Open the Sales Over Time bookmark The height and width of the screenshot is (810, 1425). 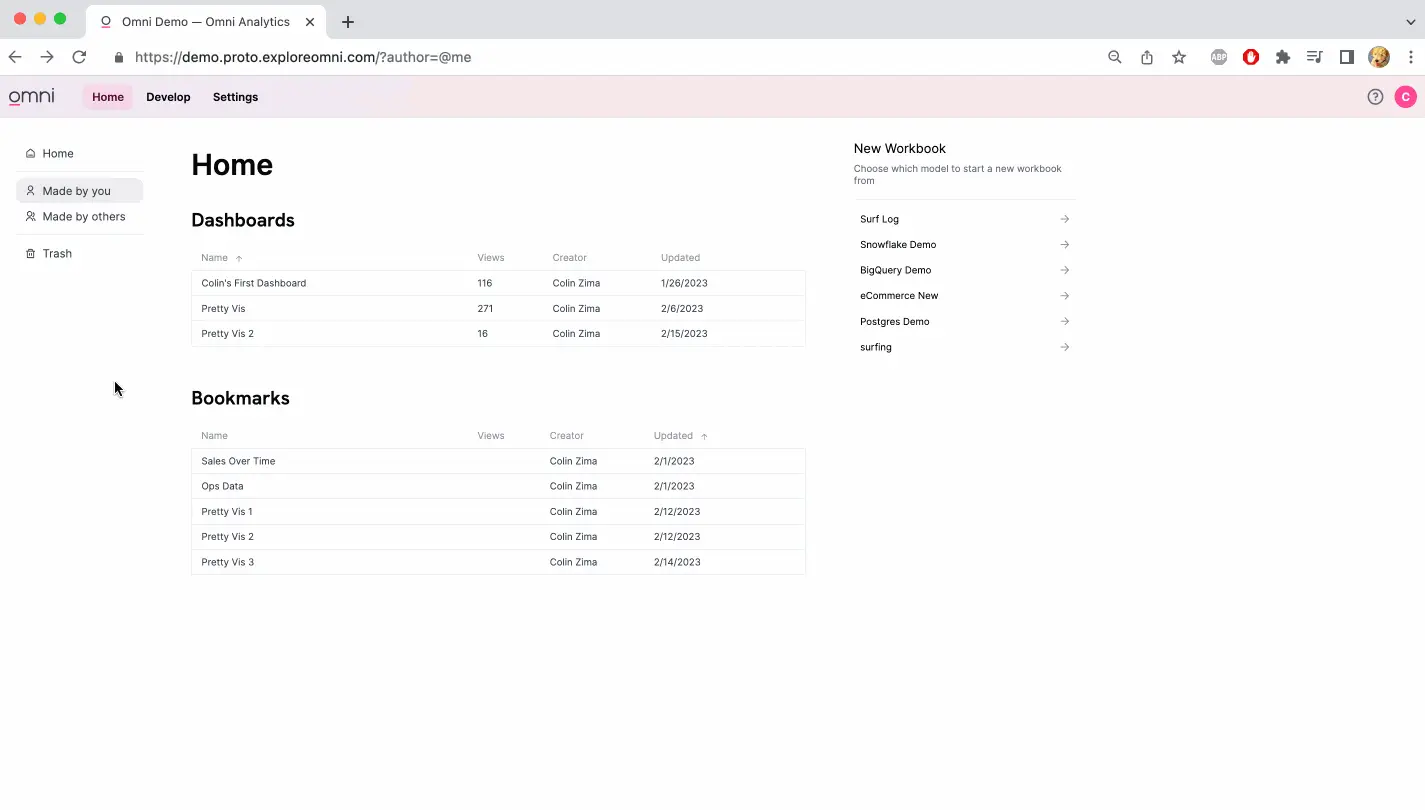click(x=238, y=461)
